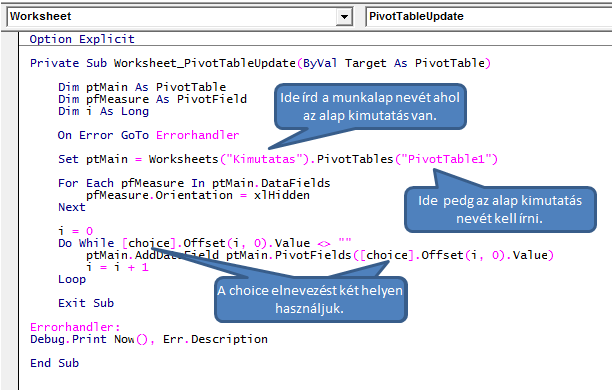Viewport: 612px width, 390px height.
Task: Click the 'Do While' keywords at start of the loop line
Action: (86, 243)
